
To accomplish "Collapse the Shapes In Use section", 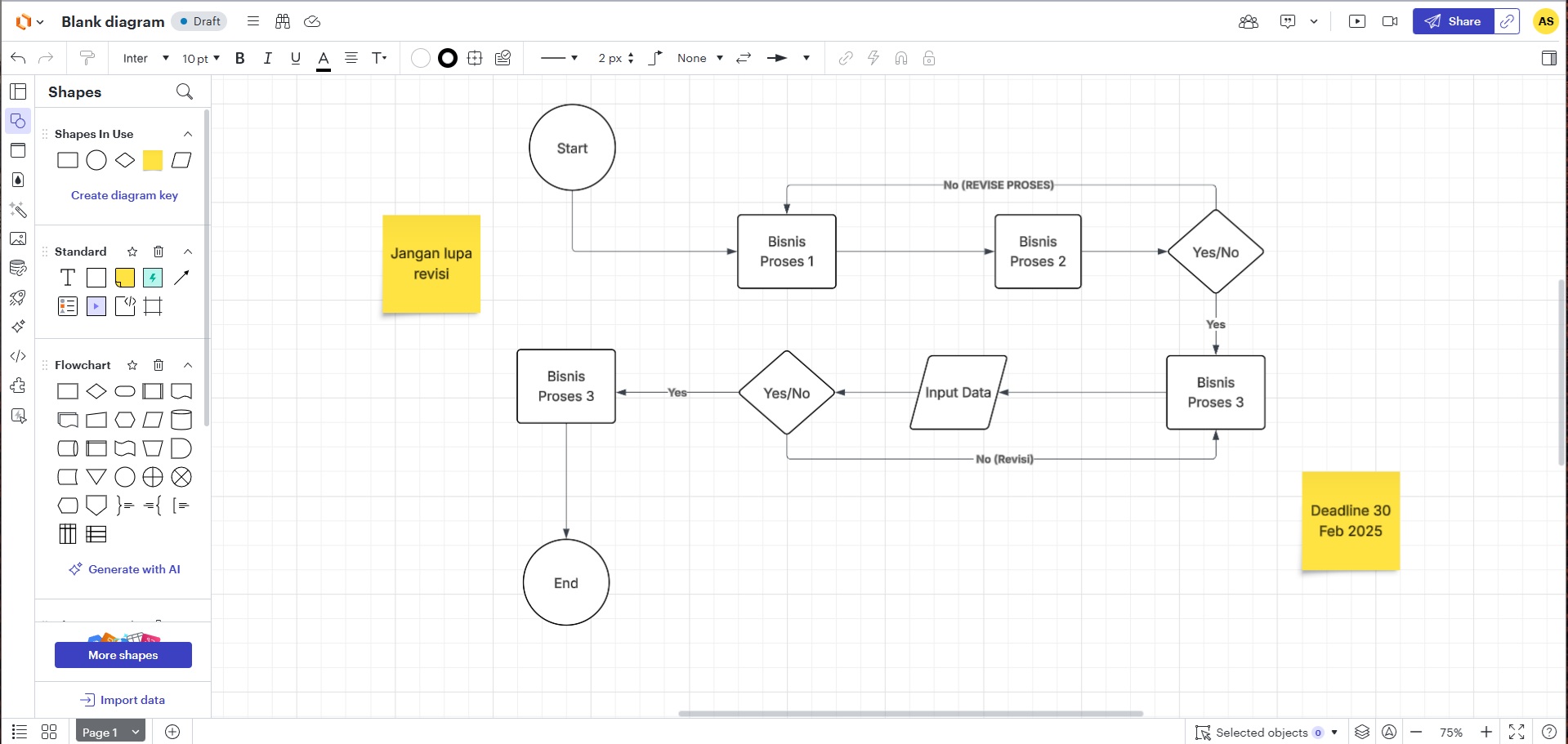I will [188, 134].
